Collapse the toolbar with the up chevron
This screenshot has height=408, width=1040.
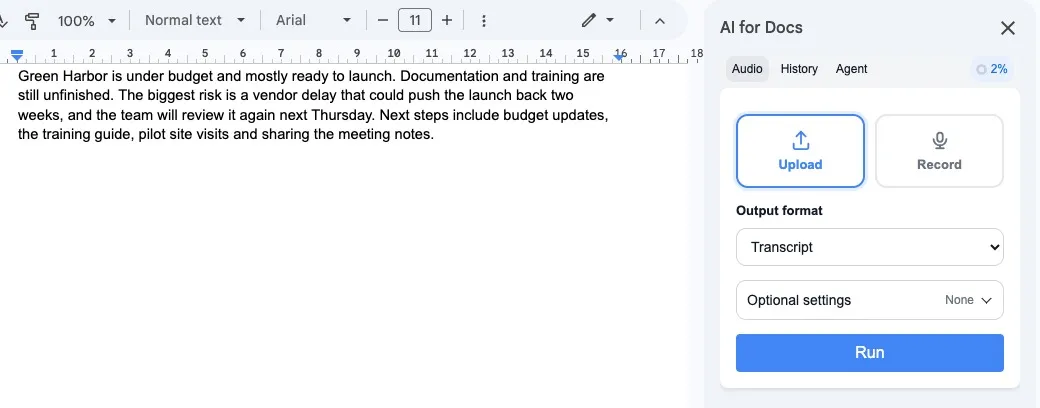coord(660,21)
